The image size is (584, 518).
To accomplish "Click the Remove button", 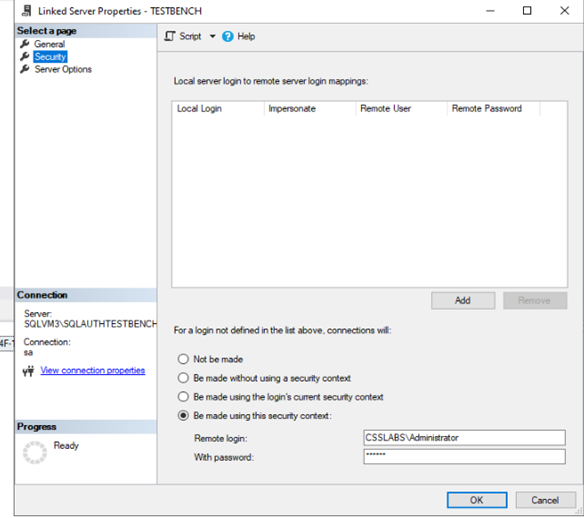I will 535,301.
